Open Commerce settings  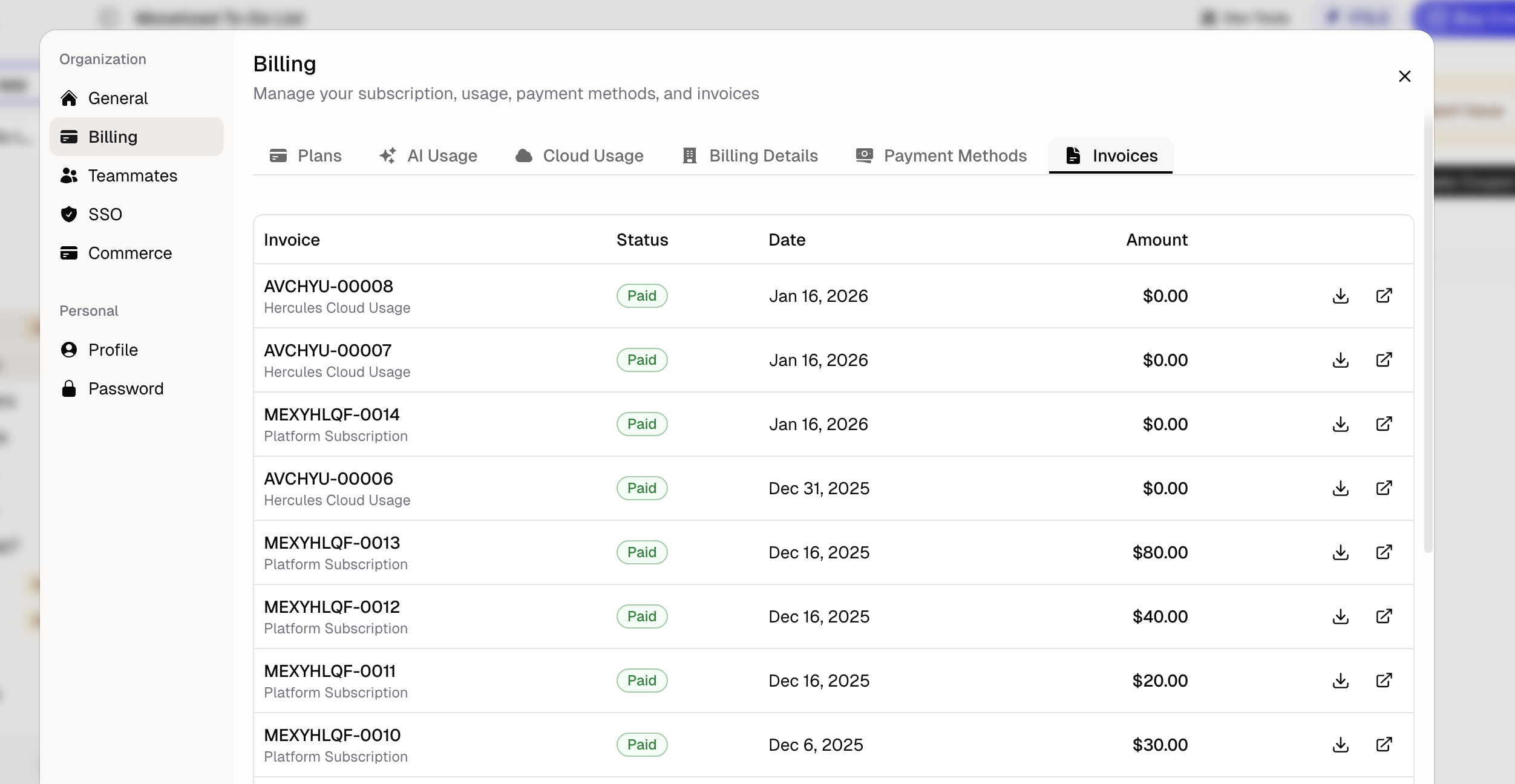(x=137, y=253)
